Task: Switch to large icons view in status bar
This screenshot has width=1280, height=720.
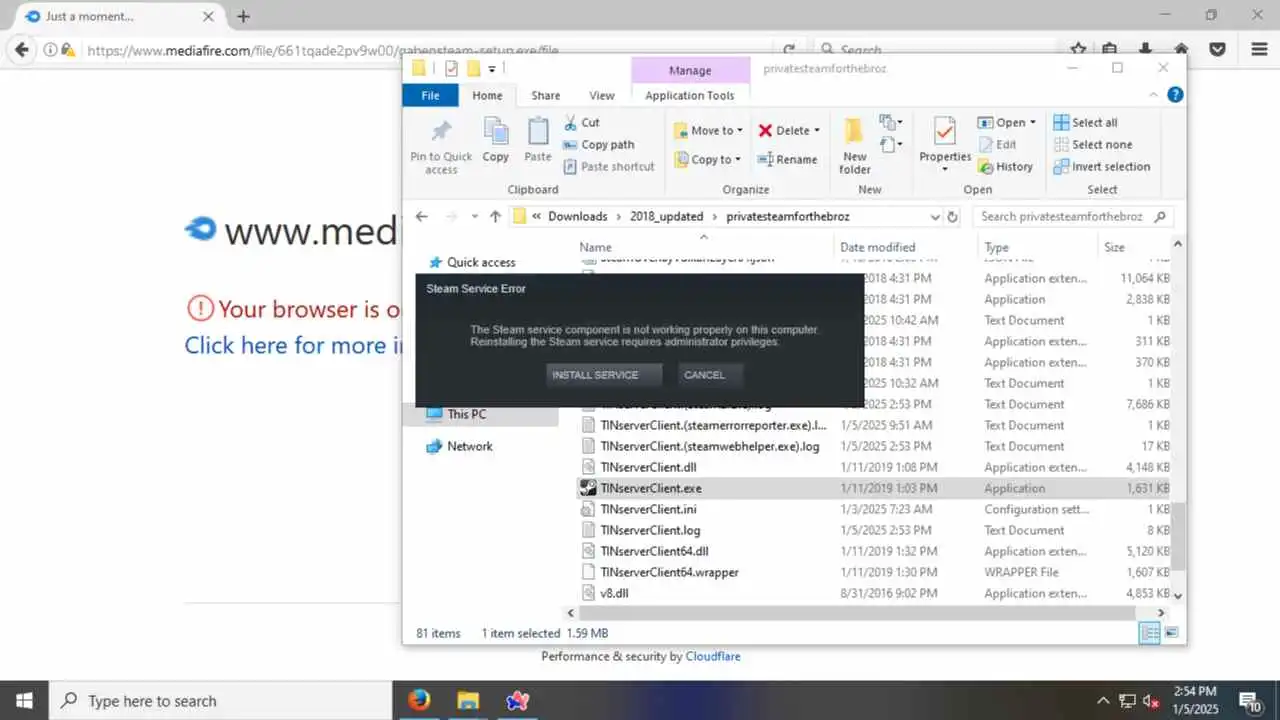Action: [x=1171, y=633]
